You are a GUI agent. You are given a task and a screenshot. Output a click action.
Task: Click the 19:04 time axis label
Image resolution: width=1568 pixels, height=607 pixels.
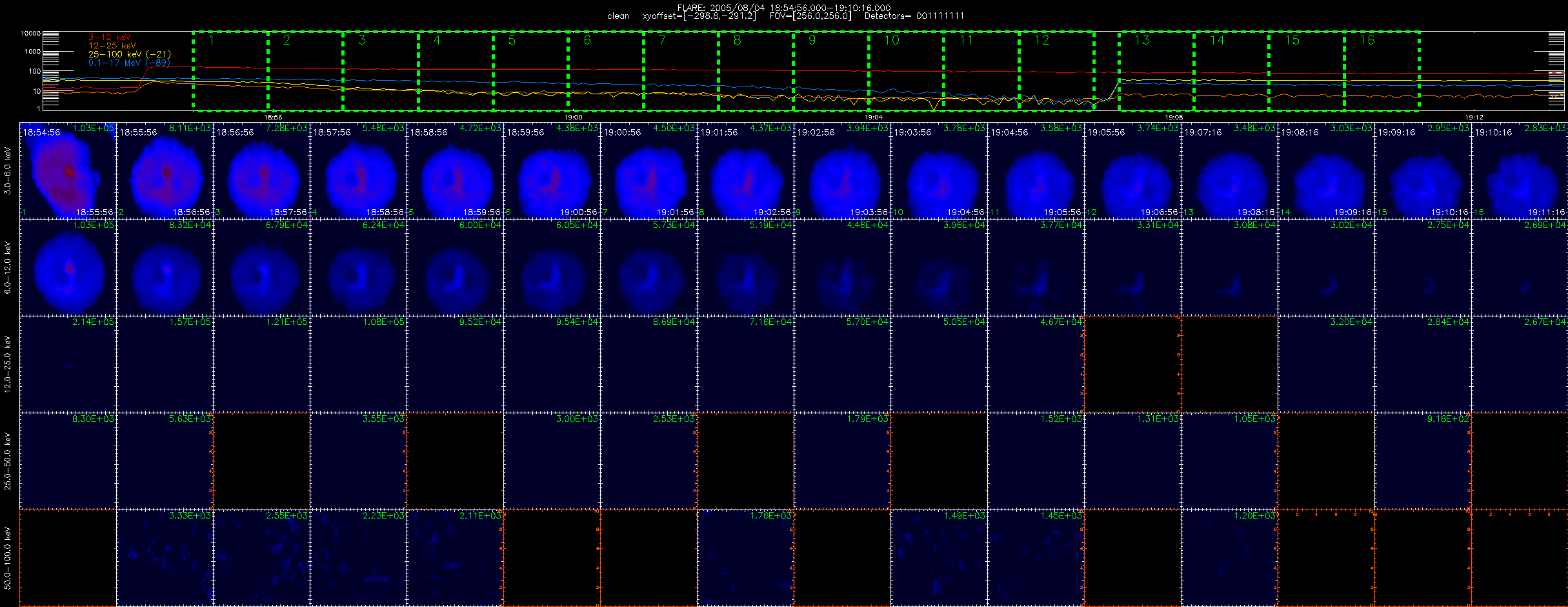873,118
